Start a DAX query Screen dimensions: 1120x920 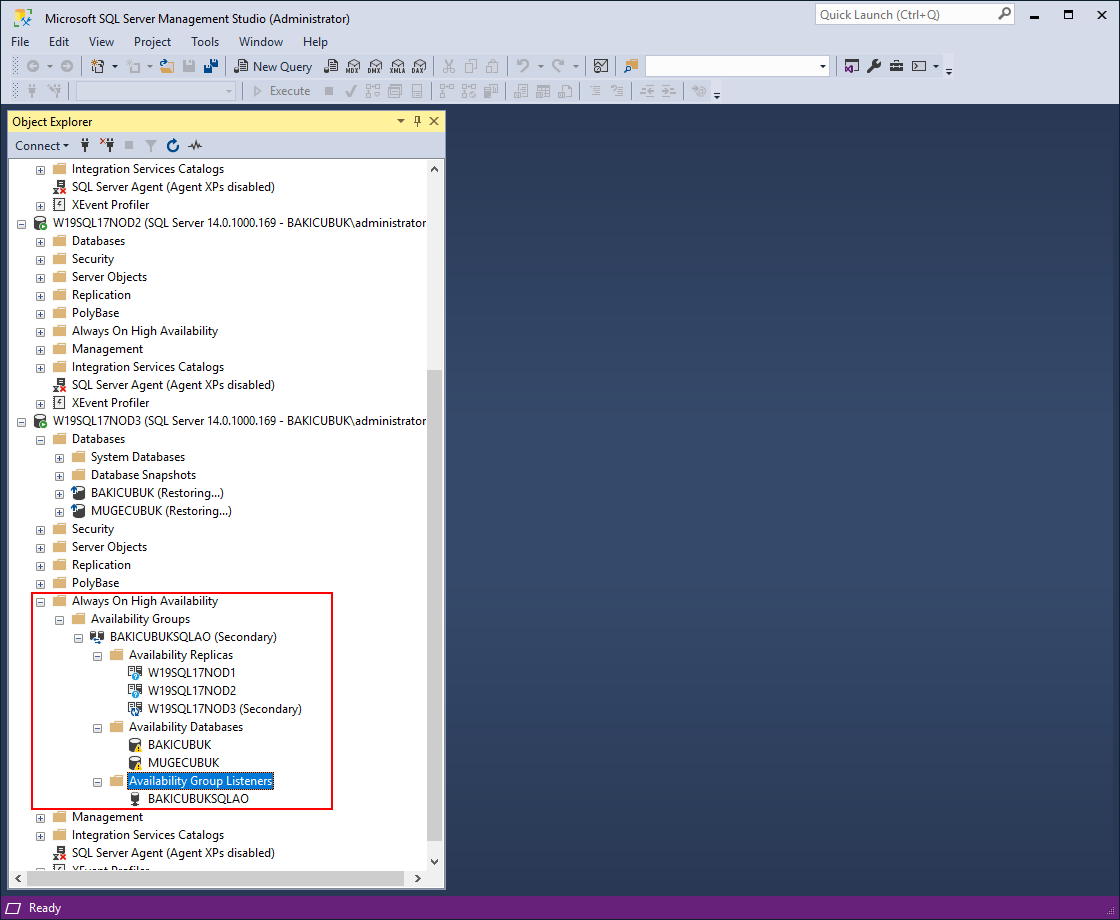point(419,66)
